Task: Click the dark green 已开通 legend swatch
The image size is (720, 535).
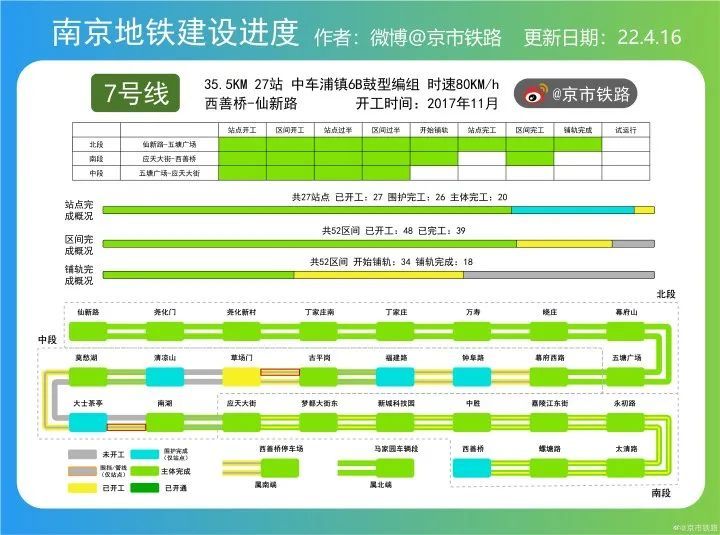Action: (145, 488)
